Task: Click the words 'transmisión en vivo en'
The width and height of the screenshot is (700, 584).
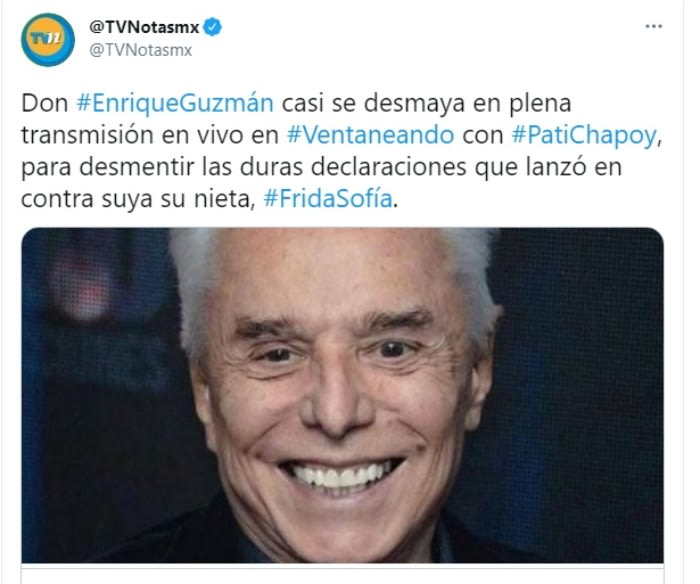Action: point(150,135)
